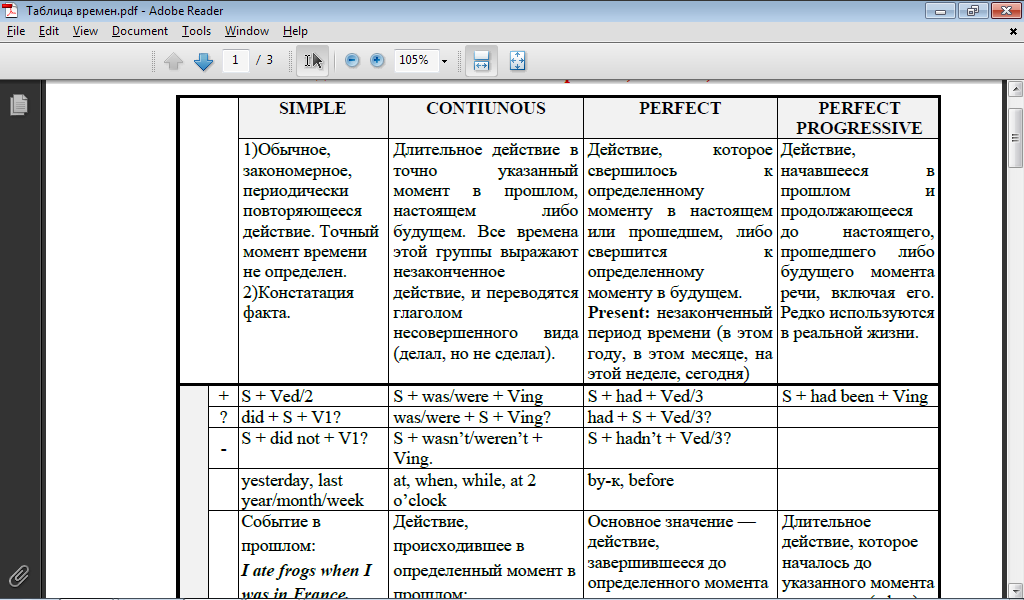Open the Document menu

(139, 31)
